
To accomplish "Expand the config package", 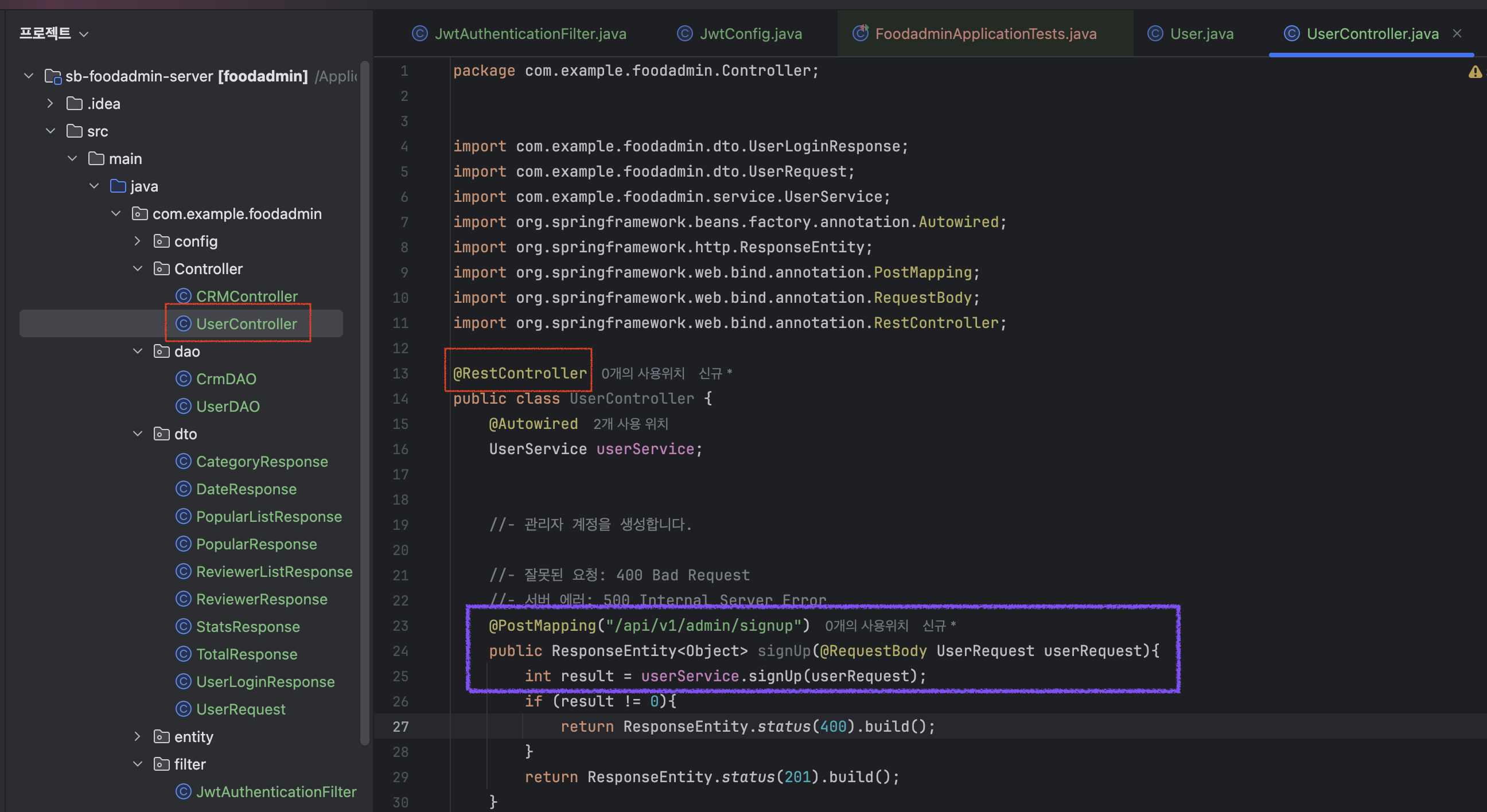I will (x=137, y=241).
